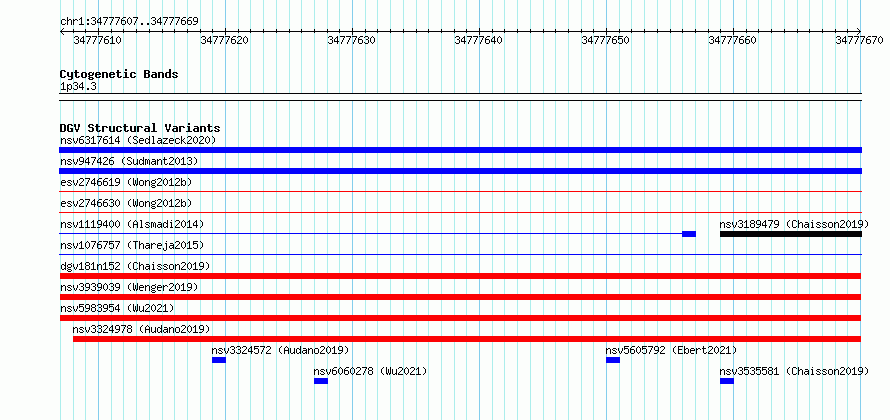Click the Cytogenetic Bands track title
Viewport: 890px width, 420px height.
pos(119,74)
